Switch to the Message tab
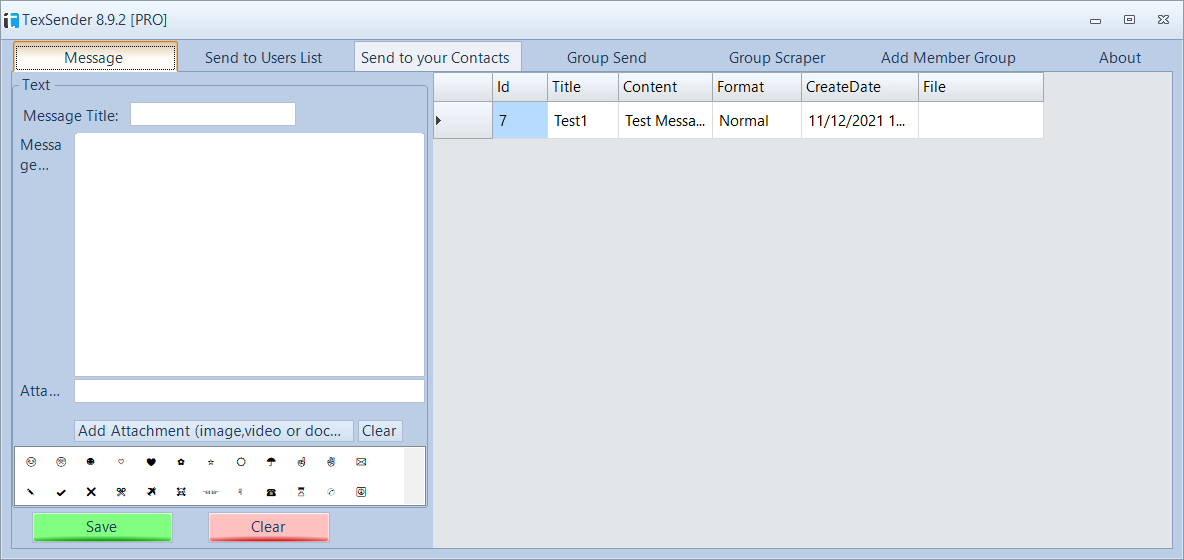The height and width of the screenshot is (560, 1184). tap(95, 57)
